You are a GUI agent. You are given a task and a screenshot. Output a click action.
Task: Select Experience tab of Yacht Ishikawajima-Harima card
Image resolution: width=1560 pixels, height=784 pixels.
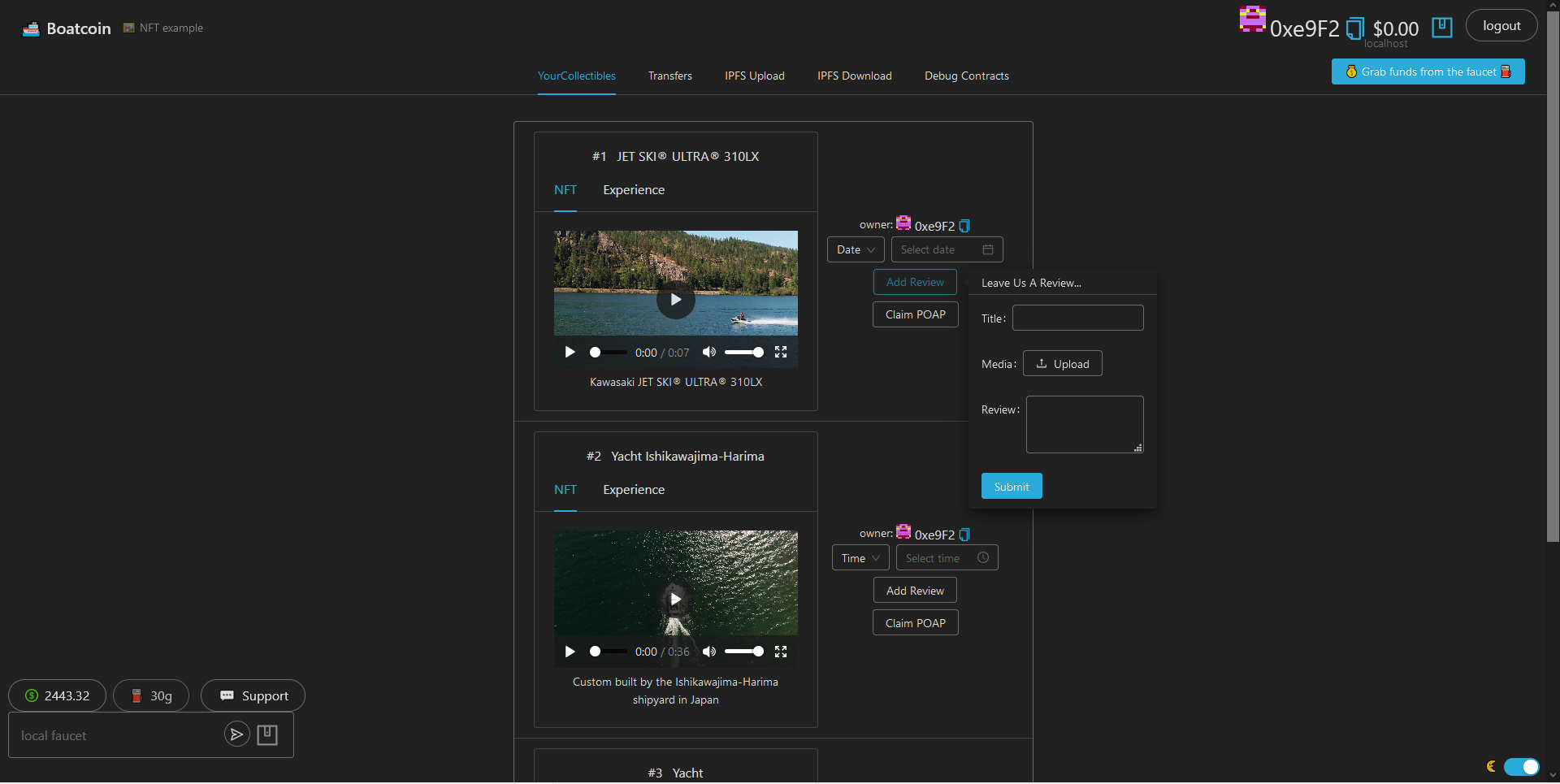coord(634,490)
